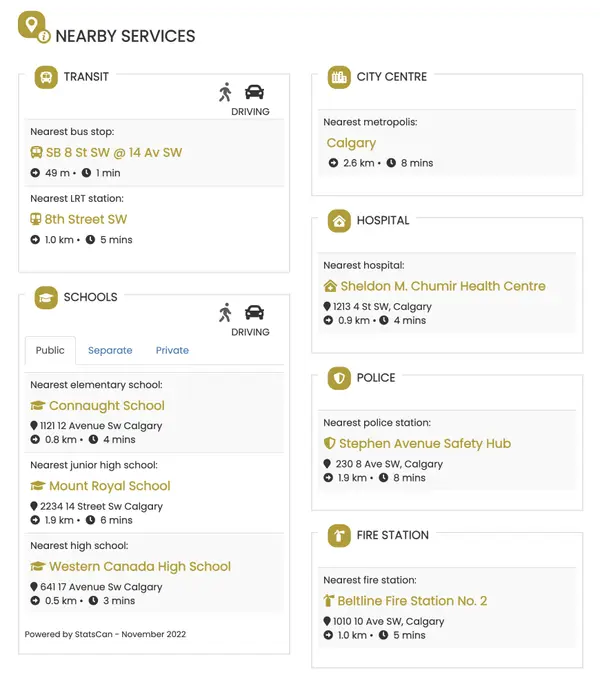This screenshot has width=600, height=684.
Task: Open the Public schools tab
Action: 50,350
